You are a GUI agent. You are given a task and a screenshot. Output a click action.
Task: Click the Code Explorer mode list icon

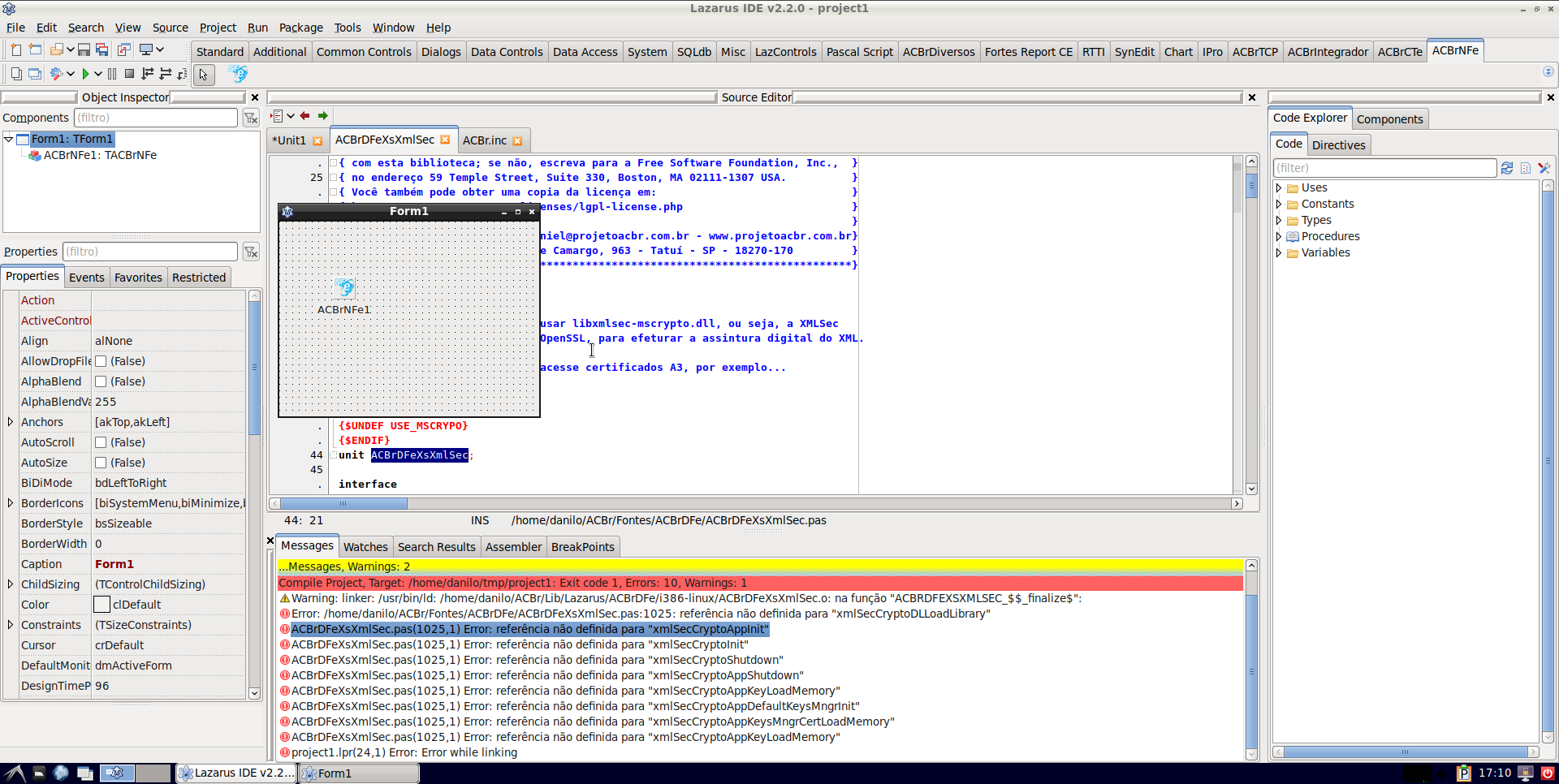coord(1526,168)
